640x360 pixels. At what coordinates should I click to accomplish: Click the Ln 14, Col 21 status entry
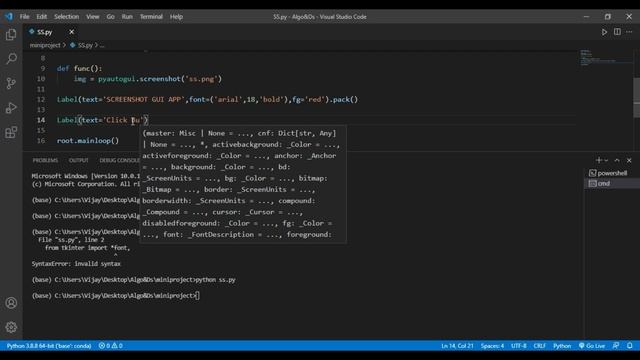pyautogui.click(x=457, y=346)
